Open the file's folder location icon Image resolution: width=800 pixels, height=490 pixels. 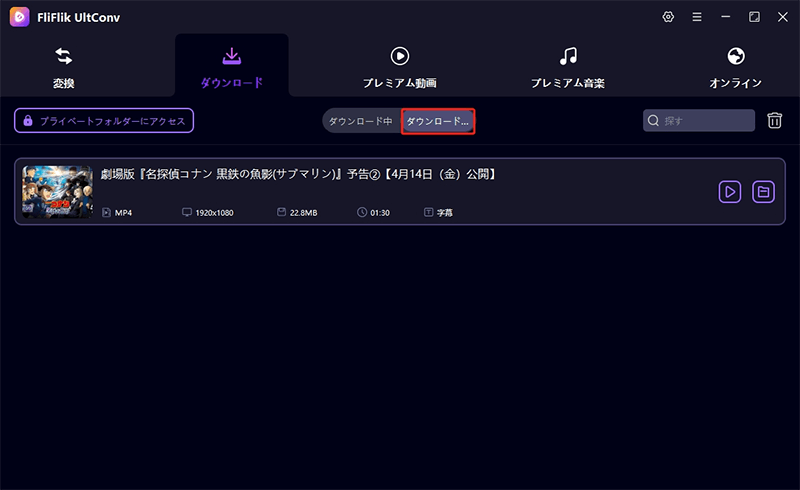(763, 191)
